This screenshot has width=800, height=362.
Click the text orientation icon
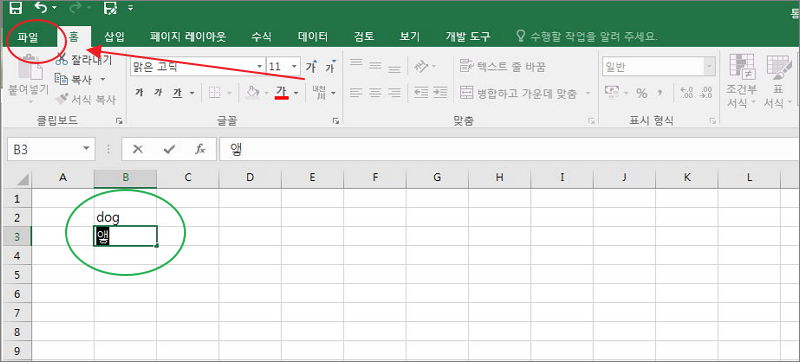(421, 66)
